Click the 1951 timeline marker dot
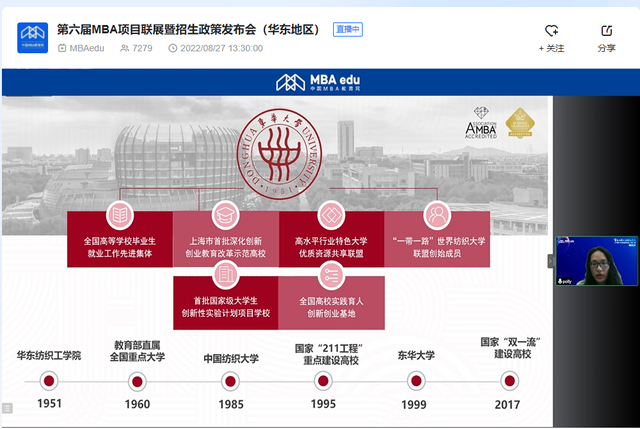Screen dimensions: 640x429 (49, 381)
